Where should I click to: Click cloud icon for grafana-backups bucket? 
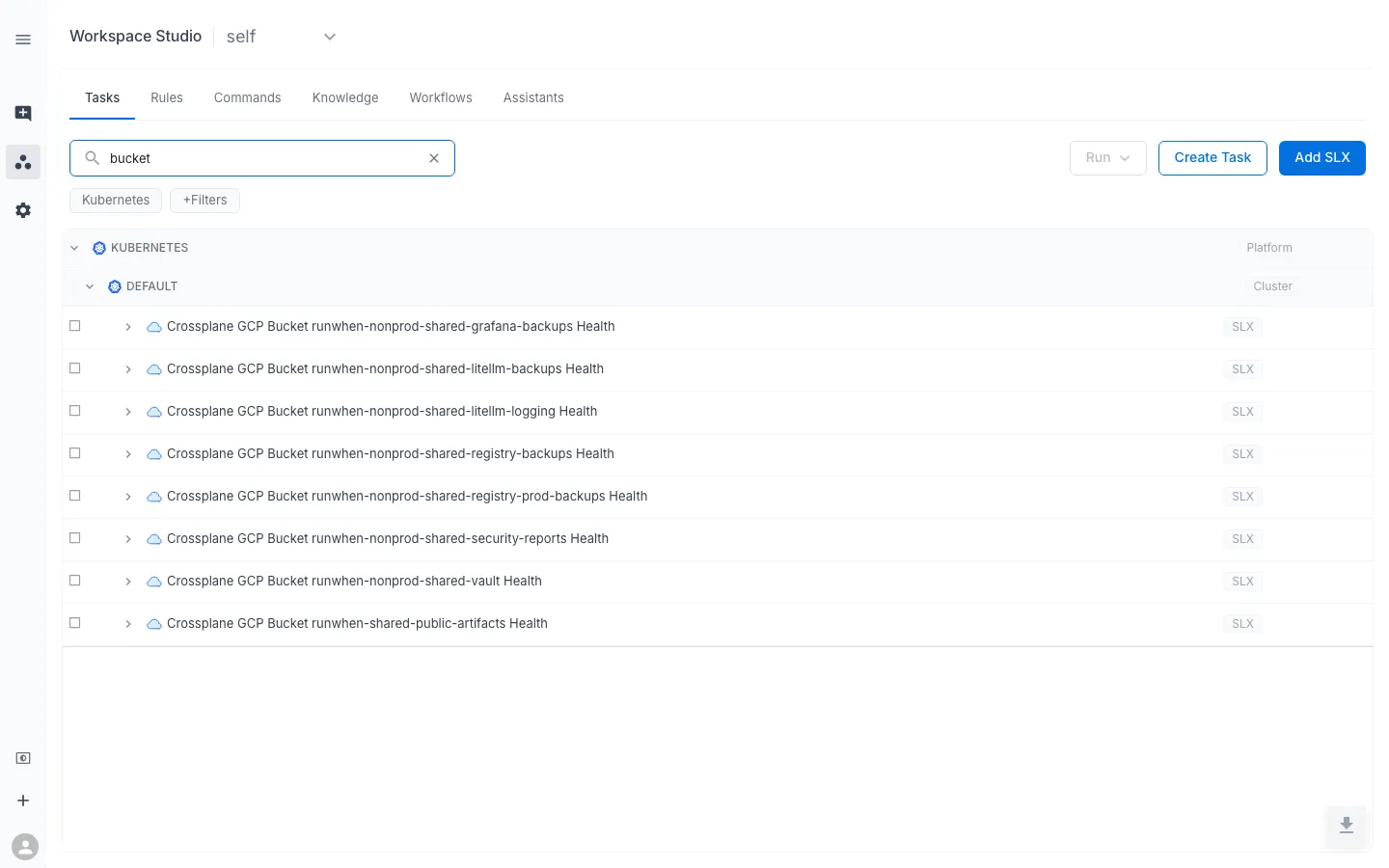(154, 327)
